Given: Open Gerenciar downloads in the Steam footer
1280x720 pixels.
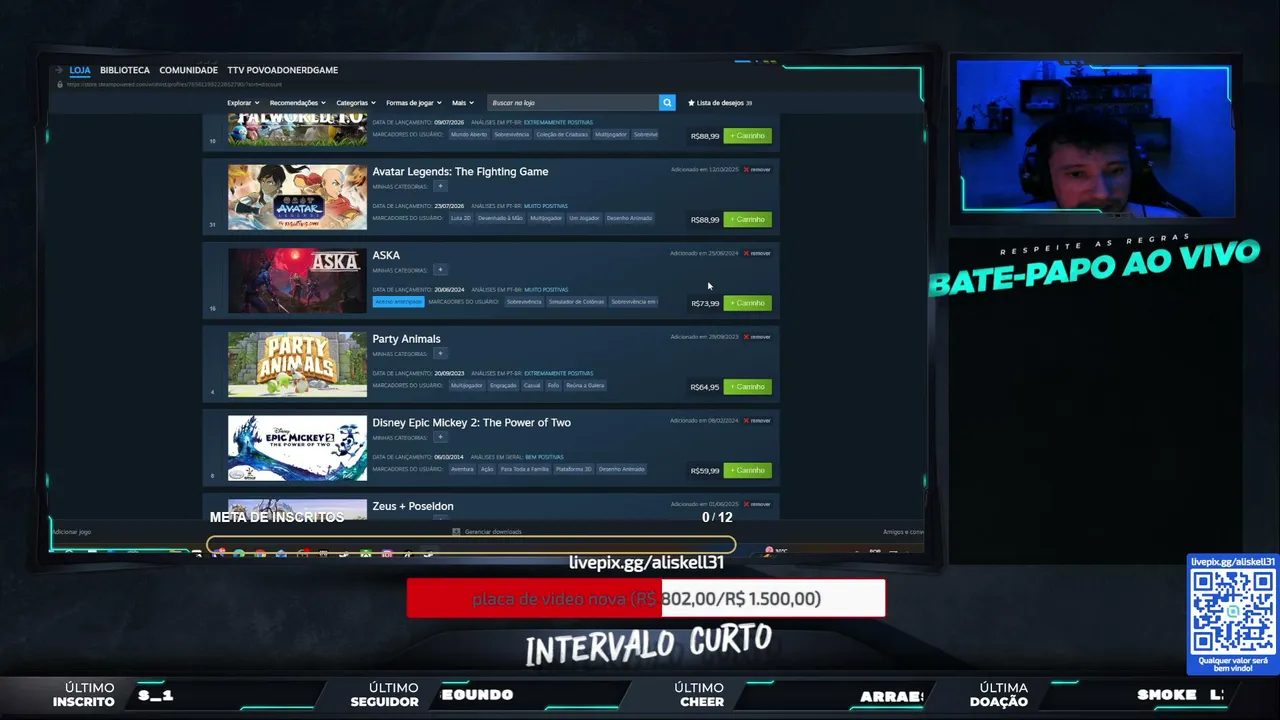Looking at the screenshot, I should pos(487,532).
